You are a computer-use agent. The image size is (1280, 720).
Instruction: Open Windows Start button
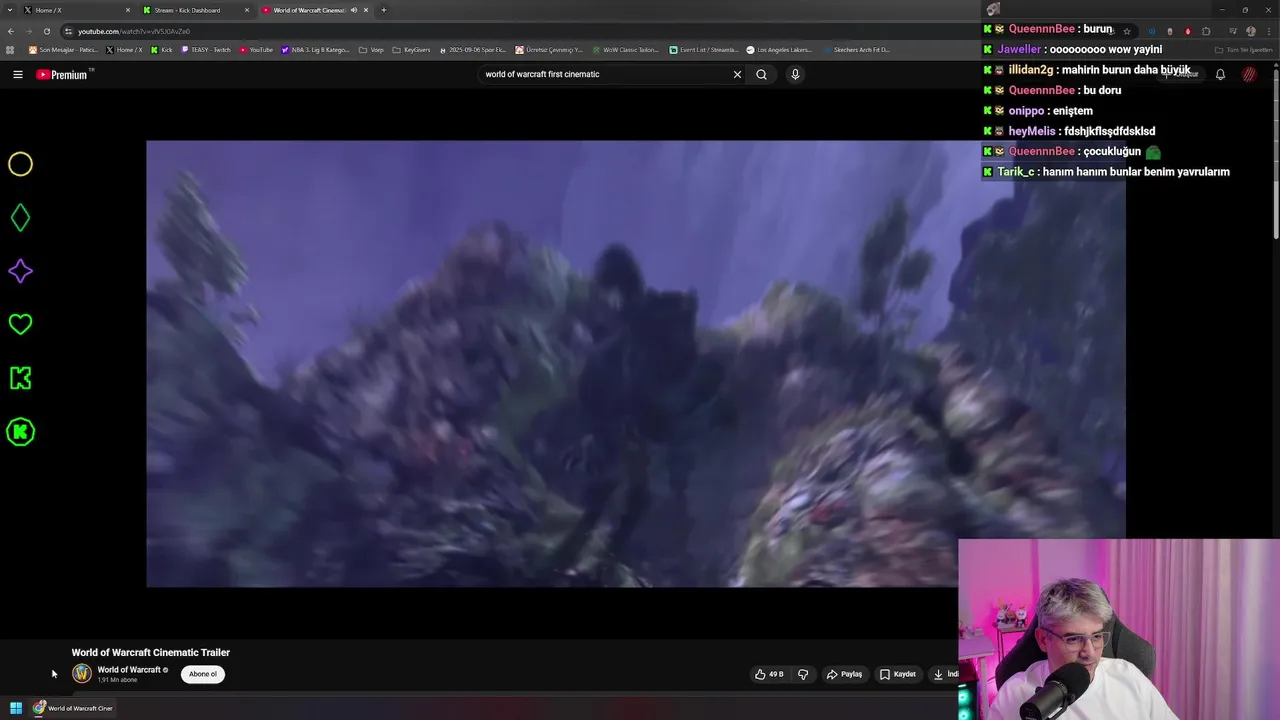[15, 708]
